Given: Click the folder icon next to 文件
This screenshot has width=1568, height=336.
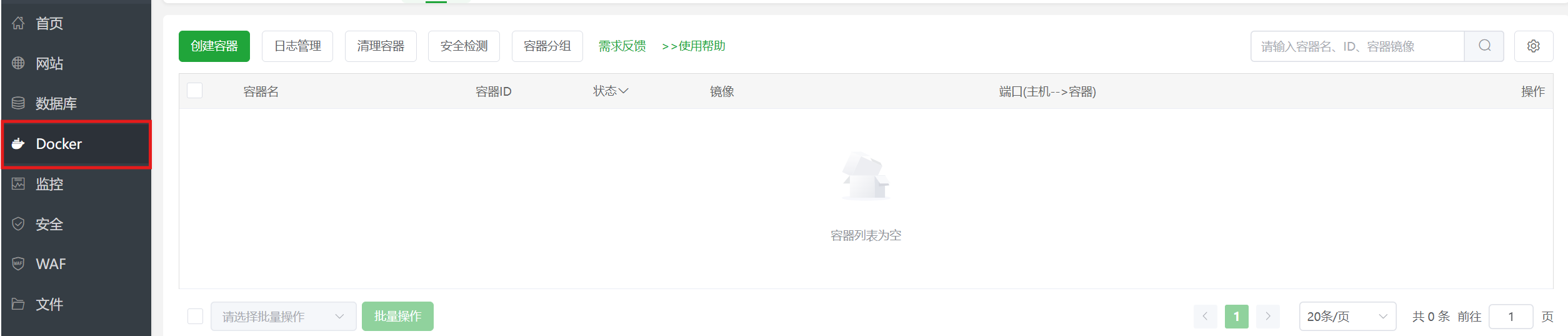Looking at the screenshot, I should click(18, 303).
